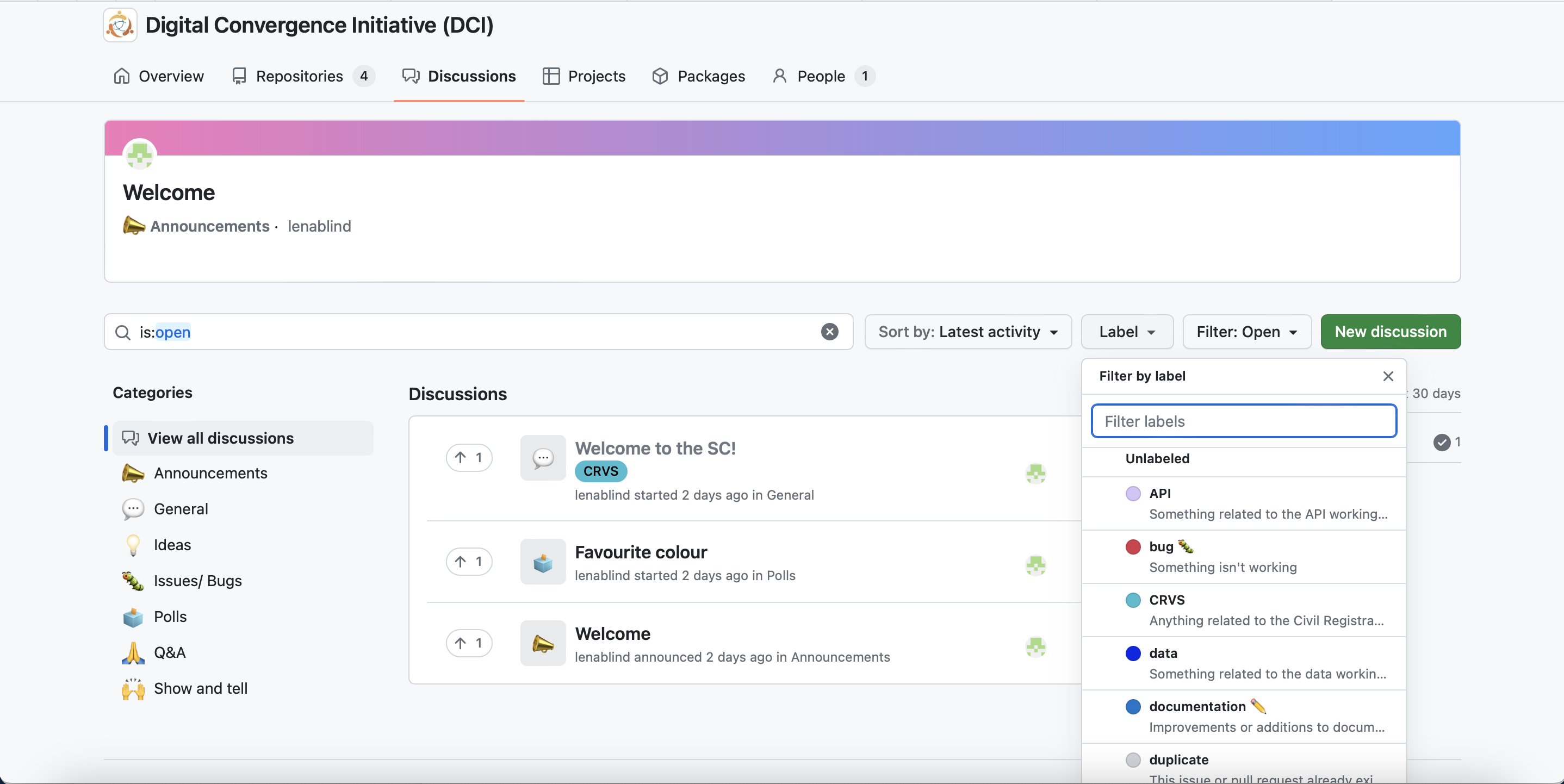This screenshot has height=784, width=1564.
Task: Click lenablind avatar on Favourite colour row
Action: (1035, 565)
